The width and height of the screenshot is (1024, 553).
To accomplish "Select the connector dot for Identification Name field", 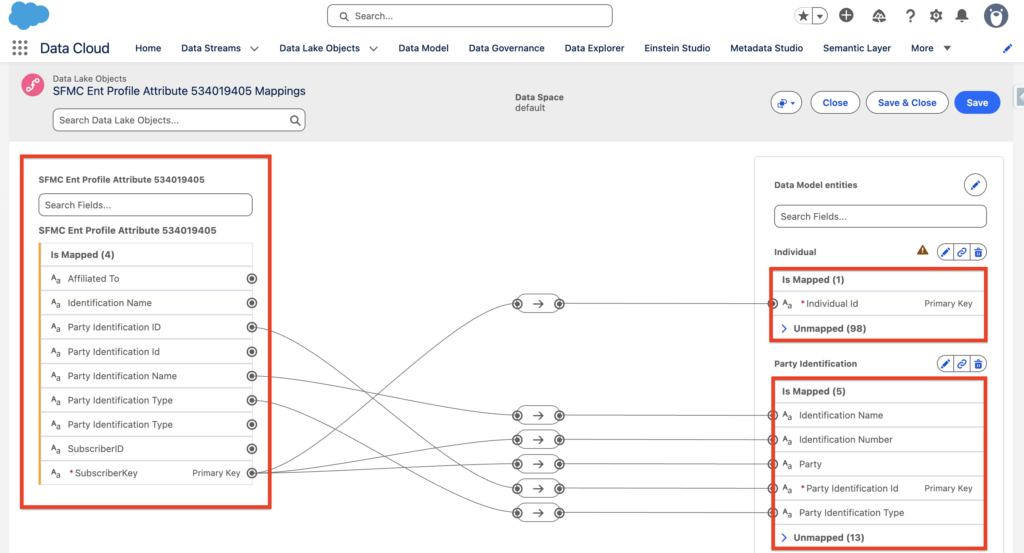I will point(251,303).
